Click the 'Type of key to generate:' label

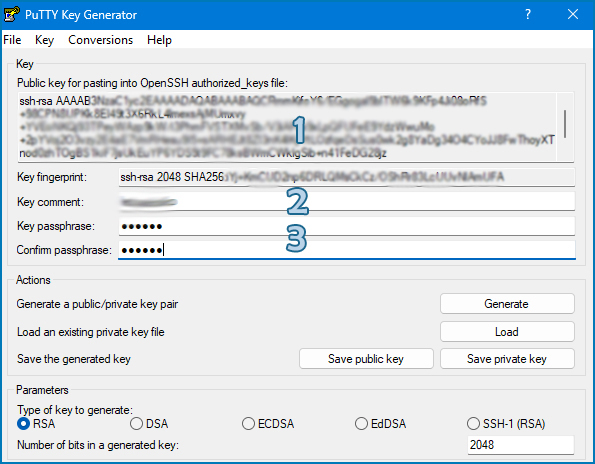75,410
